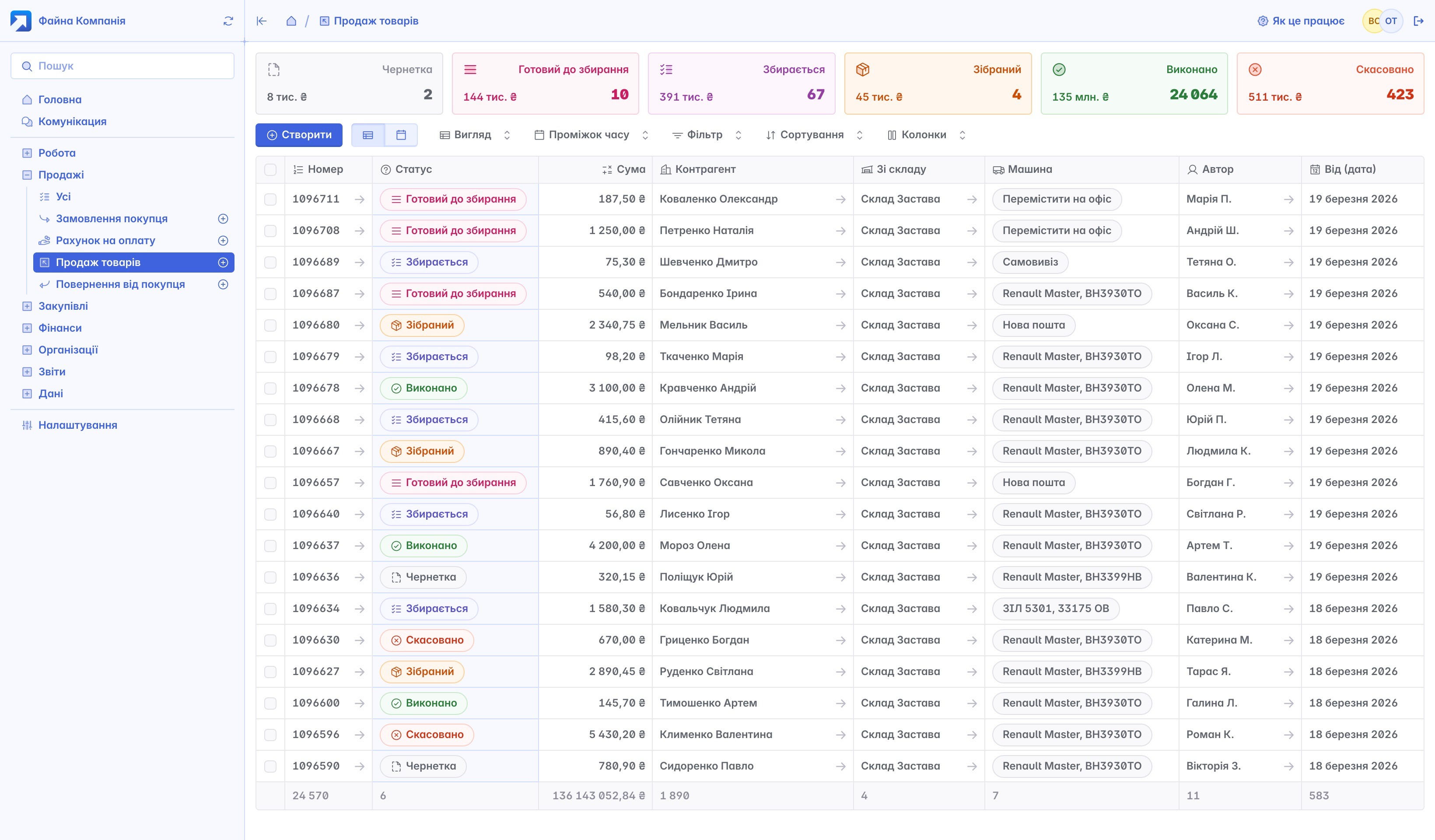Click the refresh icon beside Файна Компанія
Viewport: 1435px width, 840px height.
tap(228, 21)
